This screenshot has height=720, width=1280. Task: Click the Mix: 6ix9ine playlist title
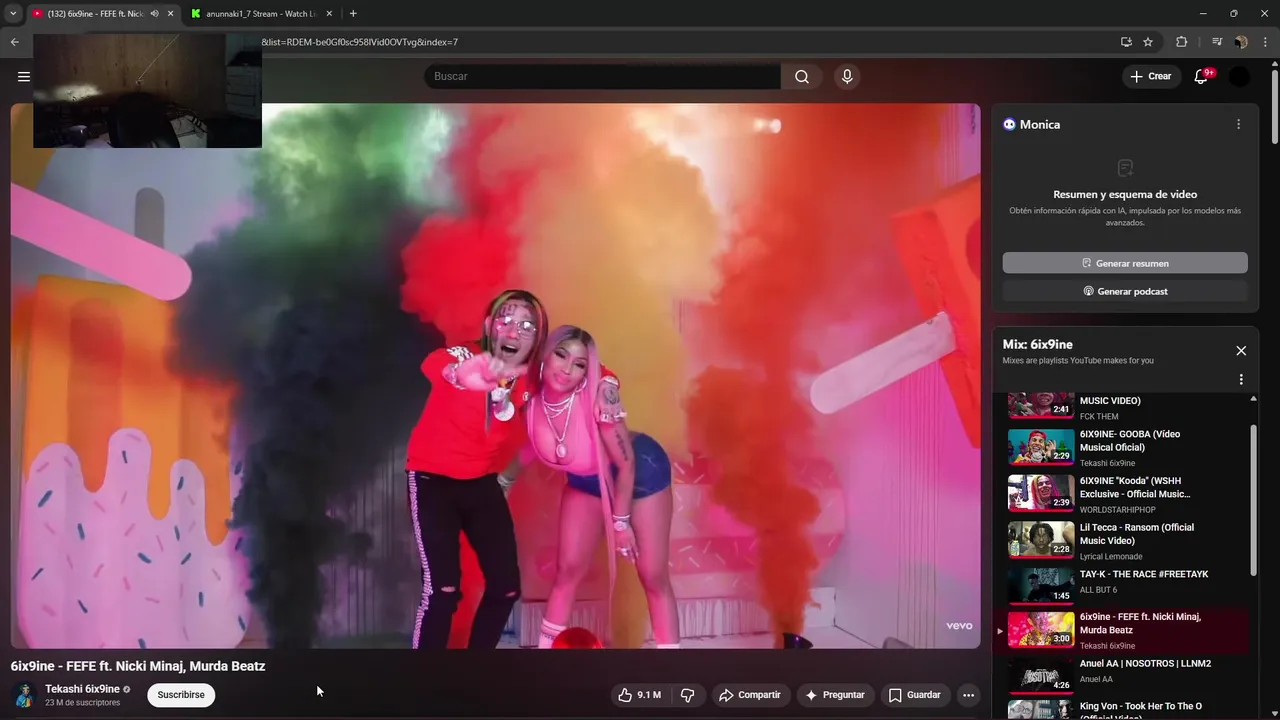[1038, 344]
